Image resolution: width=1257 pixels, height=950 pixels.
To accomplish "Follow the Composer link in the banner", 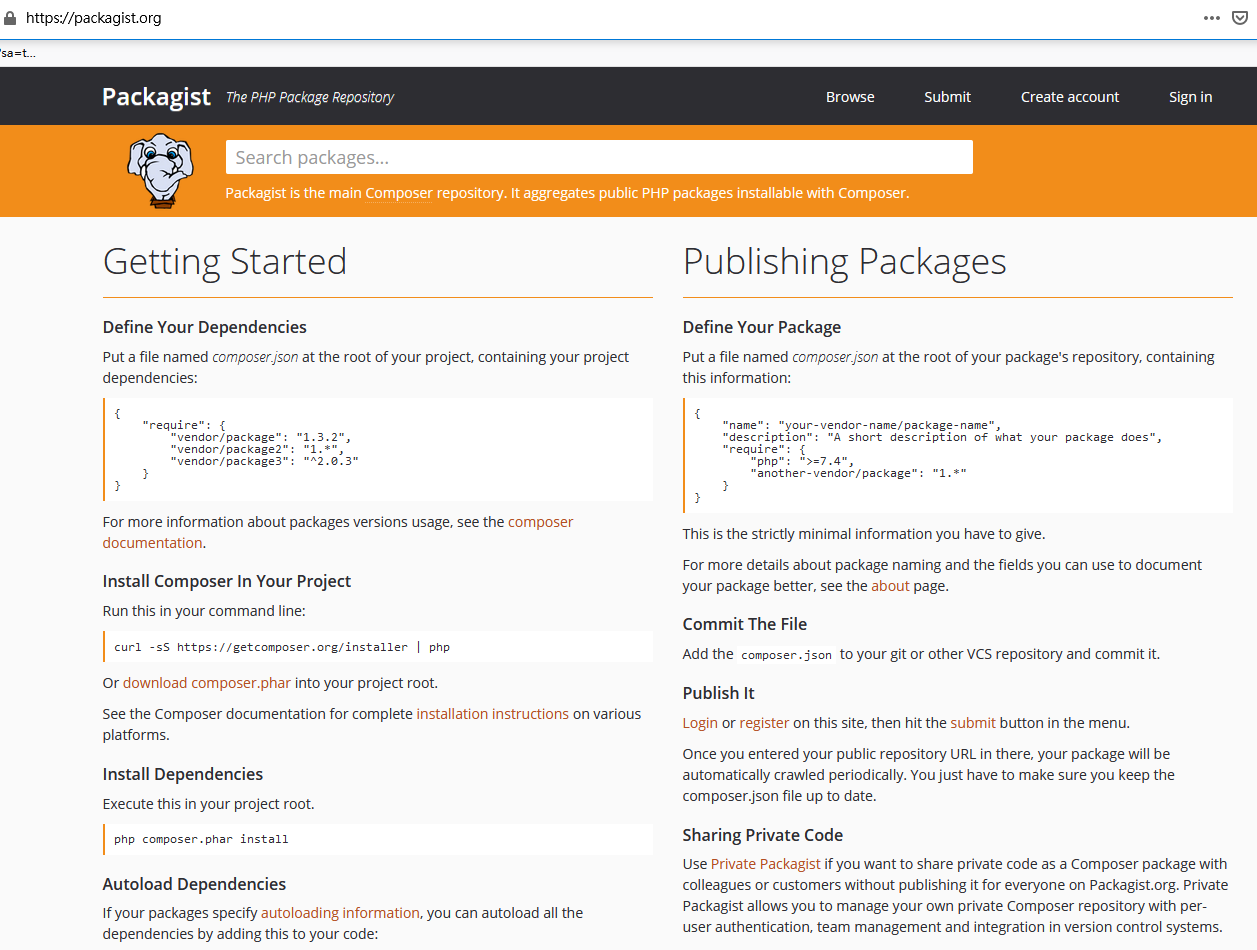I will pos(399,193).
